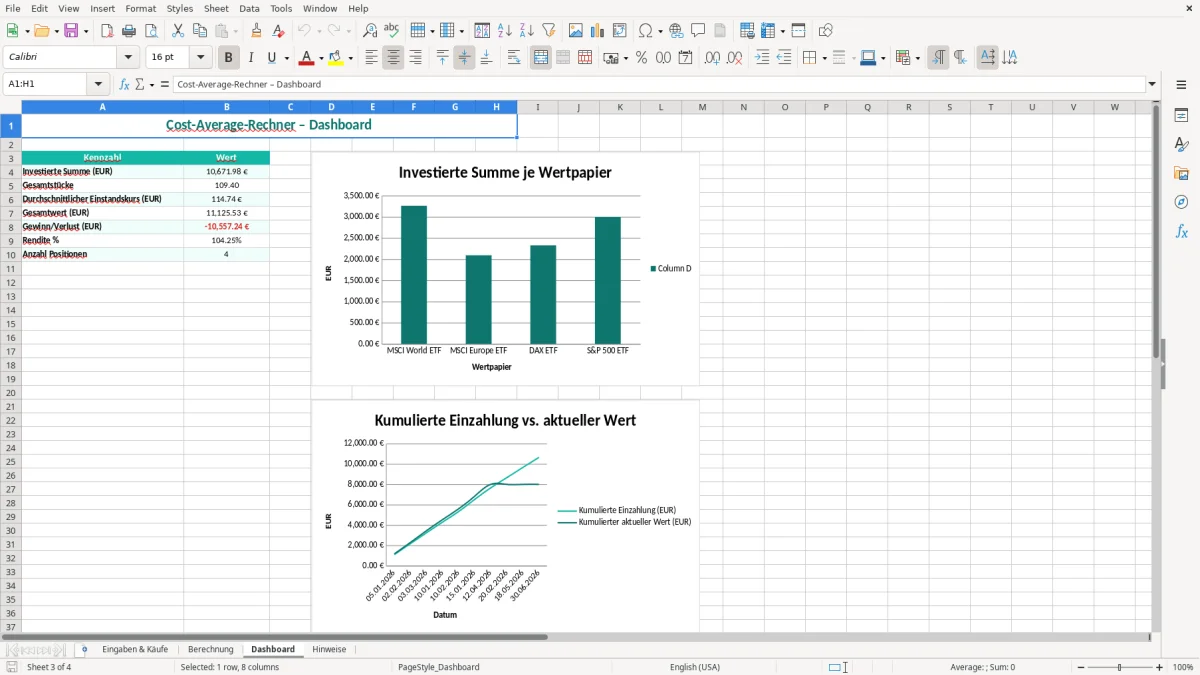Switch to the Berechnung sheet tab
Image resolution: width=1200 pixels, height=675 pixels.
(210, 650)
